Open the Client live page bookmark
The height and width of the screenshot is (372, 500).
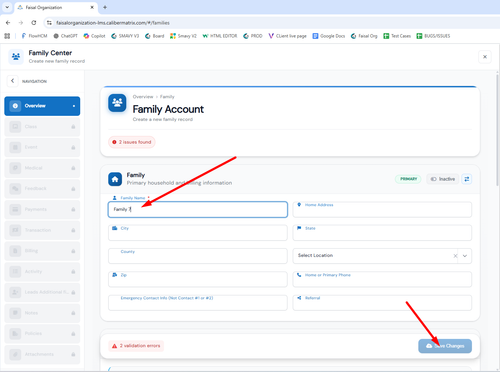tap(287, 36)
